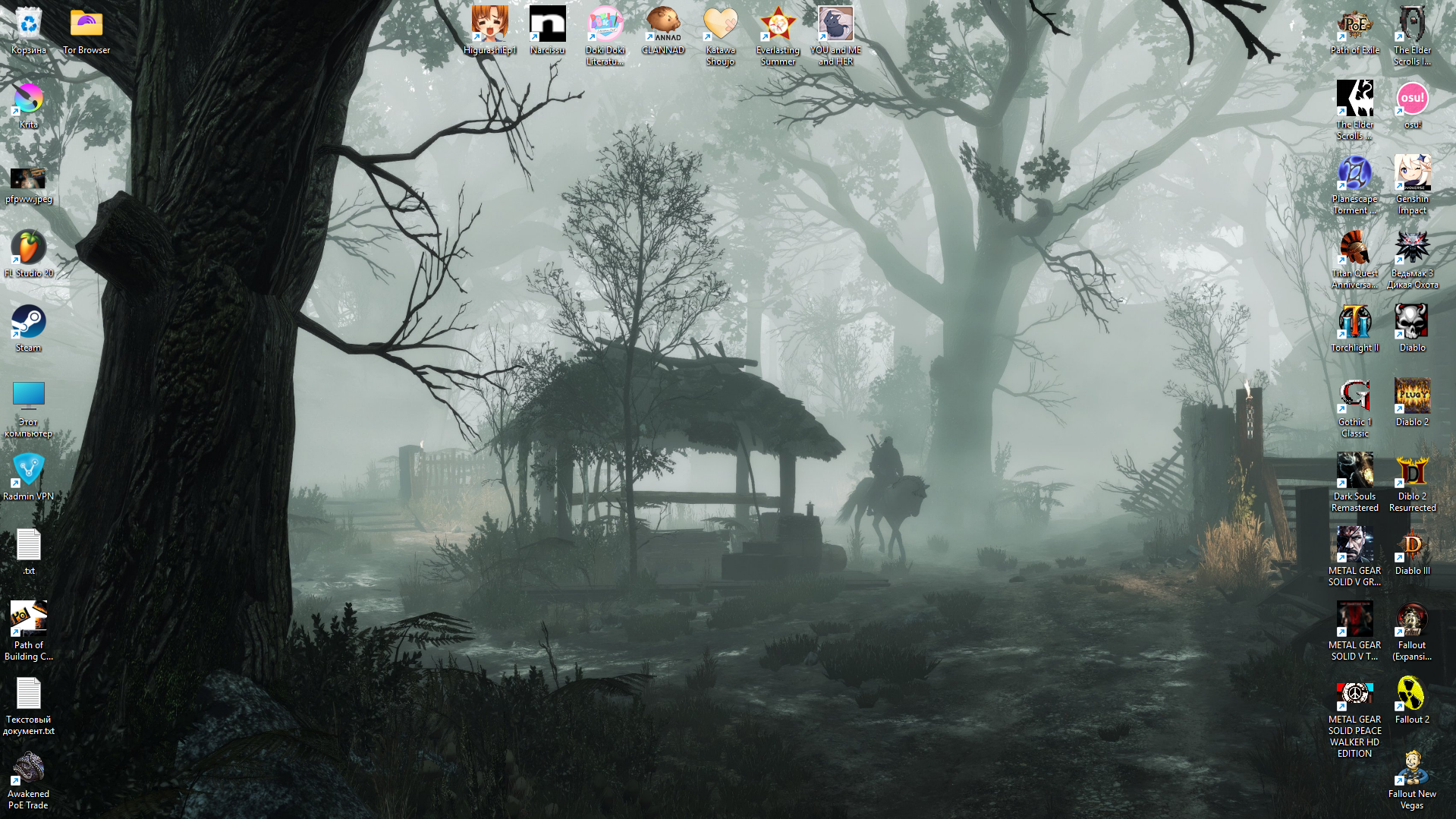
Task: Select the Torchlight II shortcut
Action: 1354,329
